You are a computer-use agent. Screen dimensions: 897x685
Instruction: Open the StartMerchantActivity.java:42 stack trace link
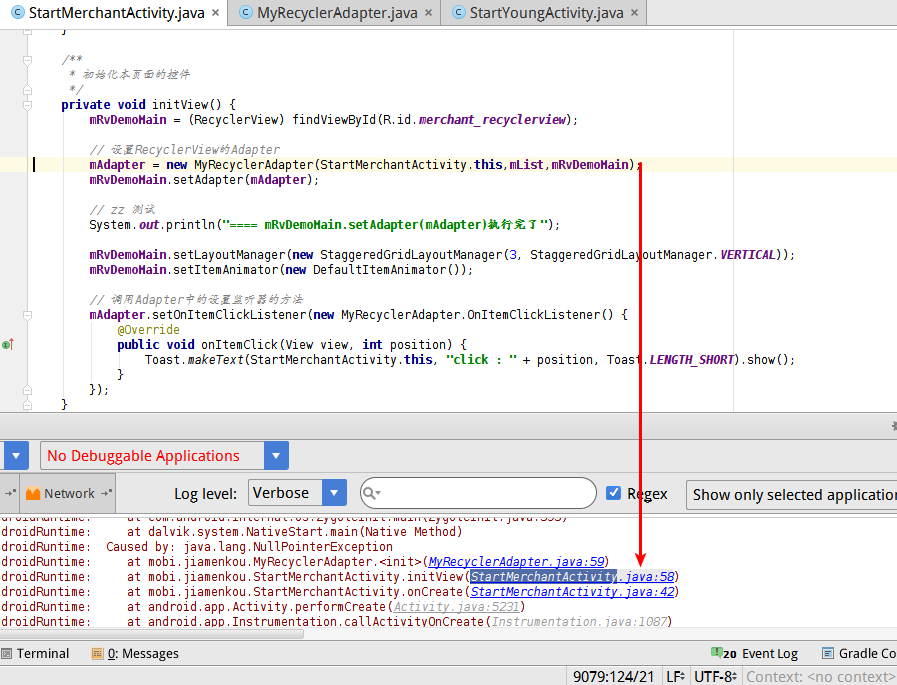pos(572,592)
